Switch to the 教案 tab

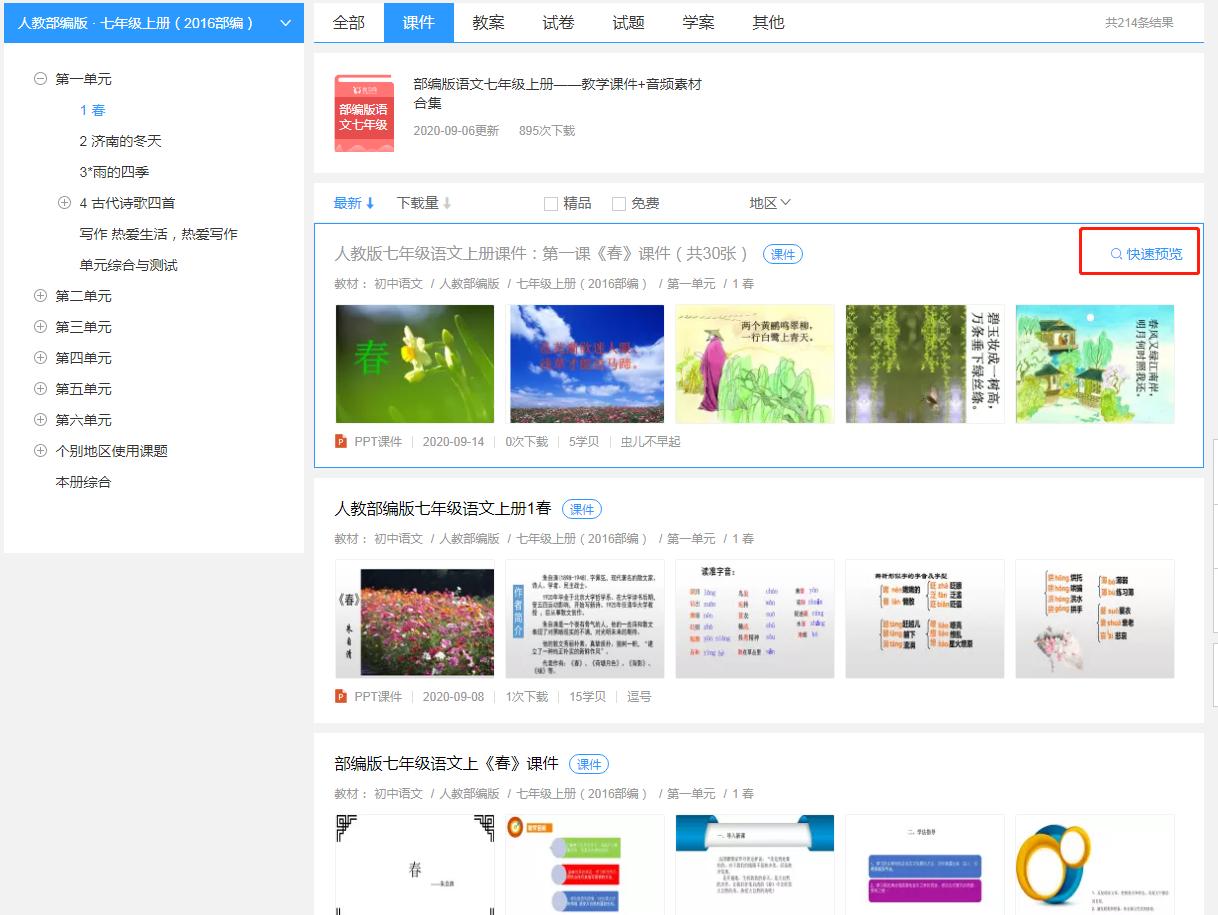pyautogui.click(x=487, y=22)
